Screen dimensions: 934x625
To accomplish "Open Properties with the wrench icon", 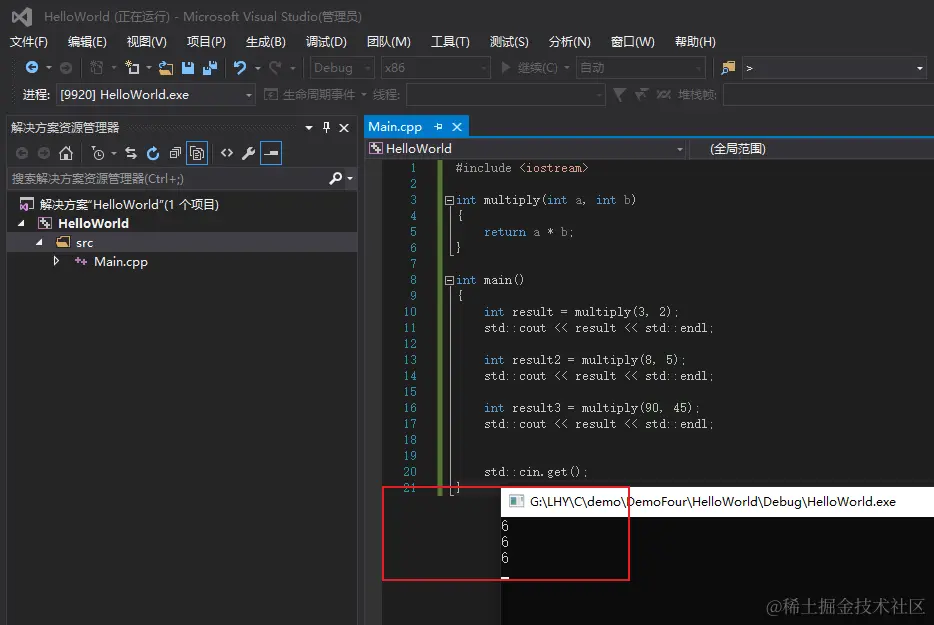I will [x=248, y=154].
